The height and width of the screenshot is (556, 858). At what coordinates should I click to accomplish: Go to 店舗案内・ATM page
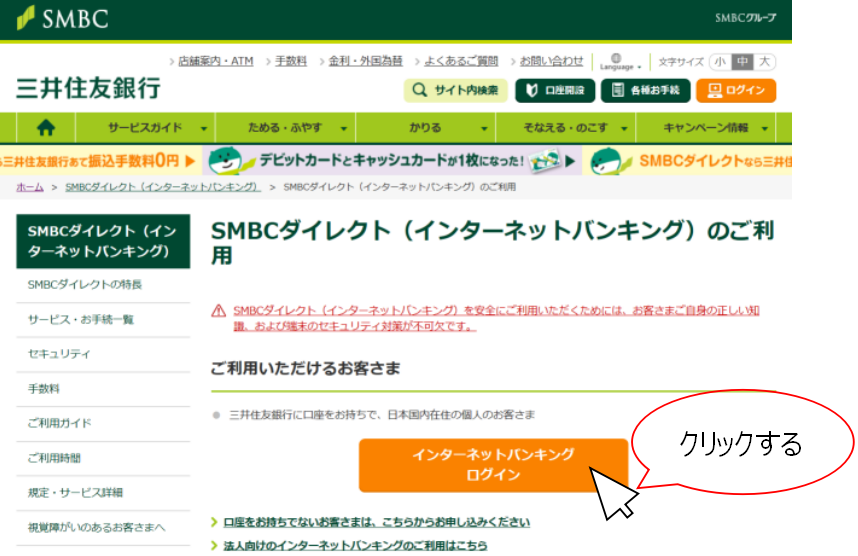(216, 61)
